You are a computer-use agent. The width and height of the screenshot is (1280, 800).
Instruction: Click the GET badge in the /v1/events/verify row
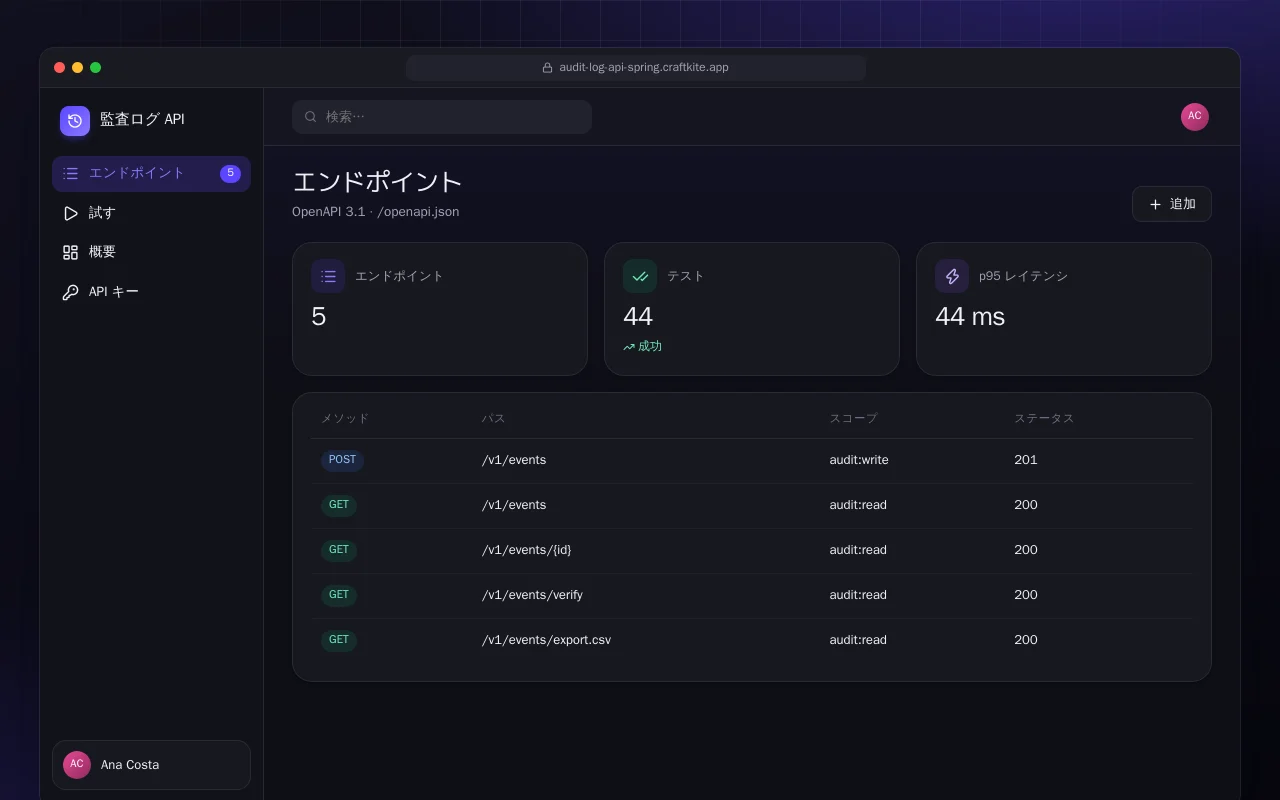(x=339, y=595)
